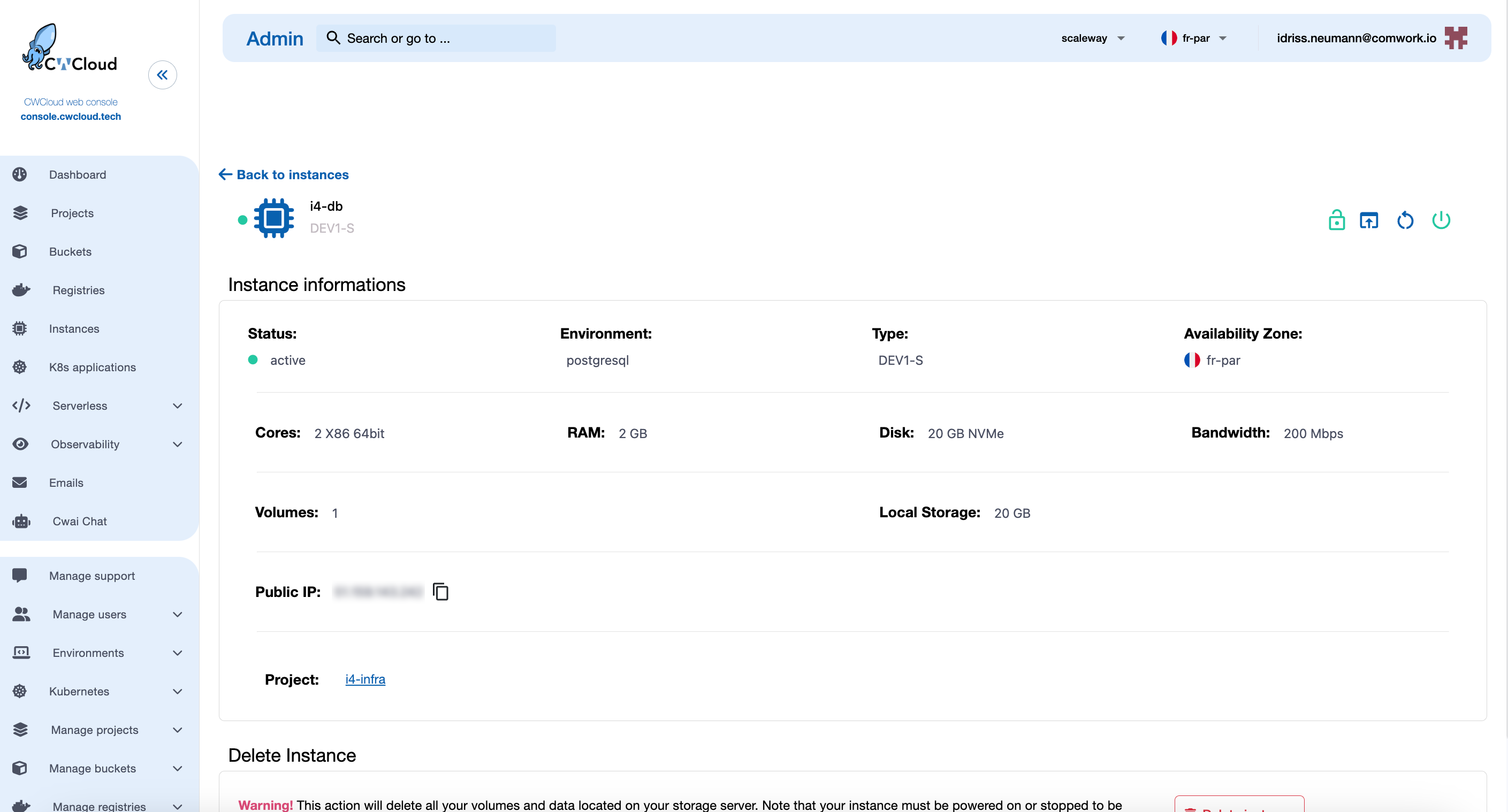
Task: Click the Manage support chat bubble icon
Action: (x=20, y=576)
